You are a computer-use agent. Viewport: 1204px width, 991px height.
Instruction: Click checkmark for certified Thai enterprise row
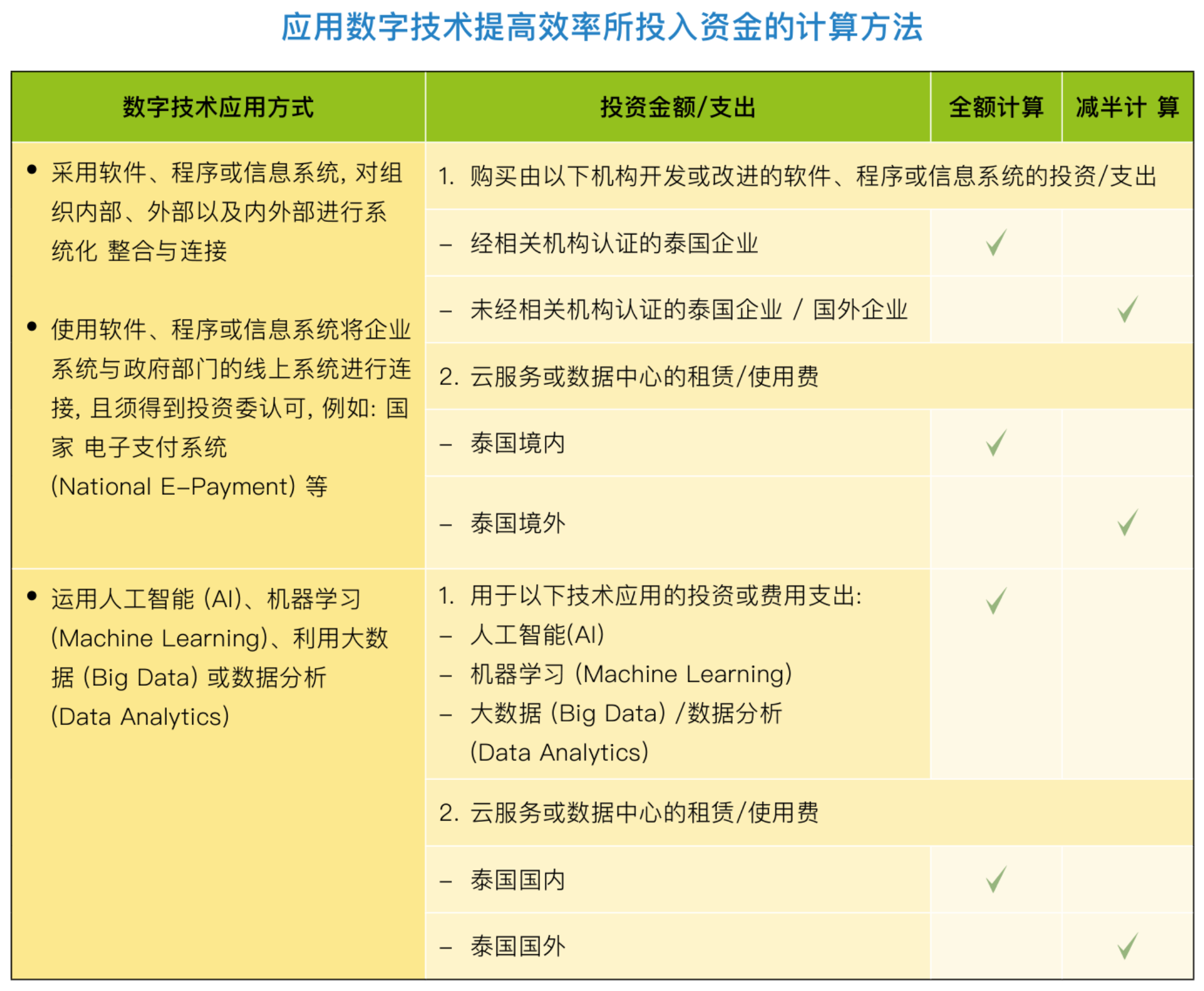click(x=996, y=243)
